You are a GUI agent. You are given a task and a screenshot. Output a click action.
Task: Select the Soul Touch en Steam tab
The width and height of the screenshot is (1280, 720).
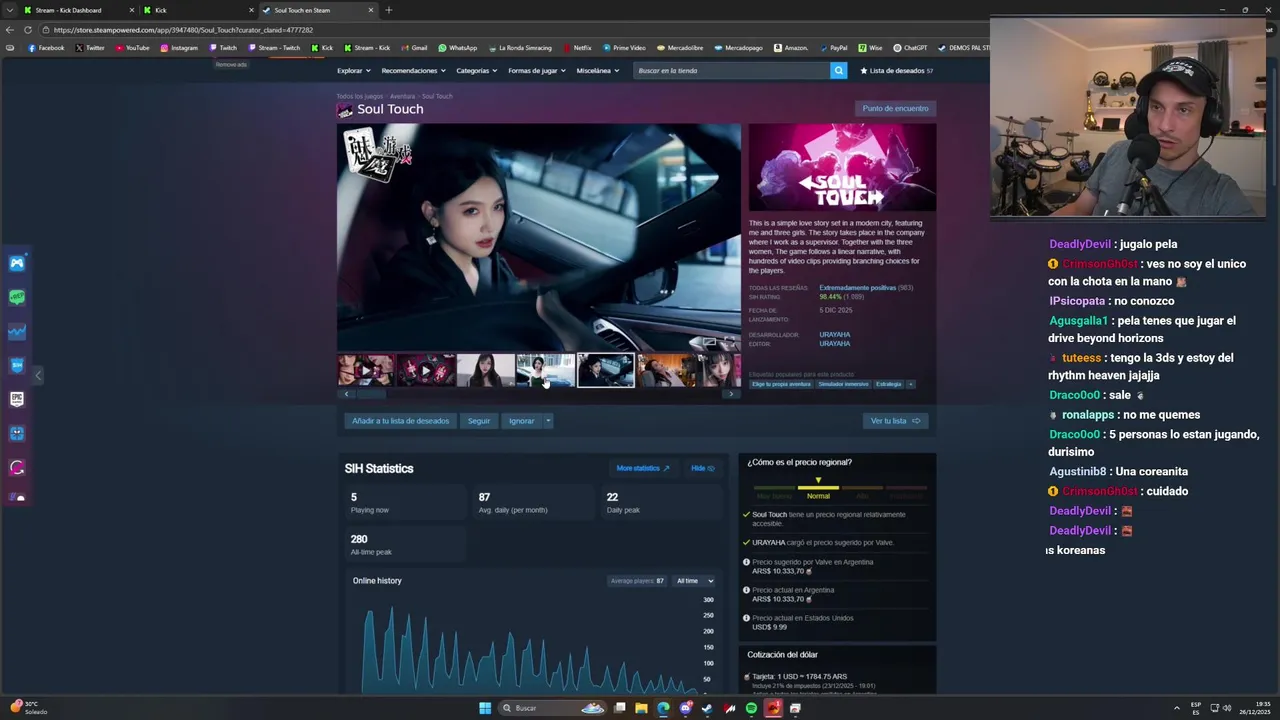pyautogui.click(x=317, y=10)
